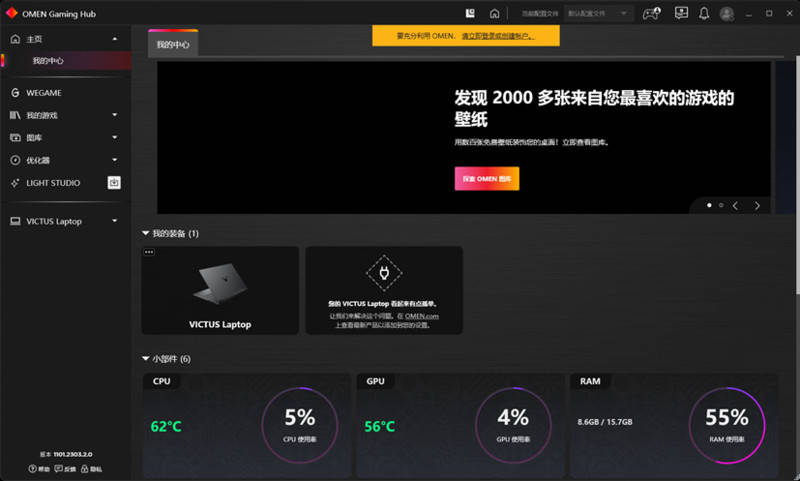800x481 pixels.
Task: Collapse the 小部件 (6) section
Action: pyautogui.click(x=146, y=359)
